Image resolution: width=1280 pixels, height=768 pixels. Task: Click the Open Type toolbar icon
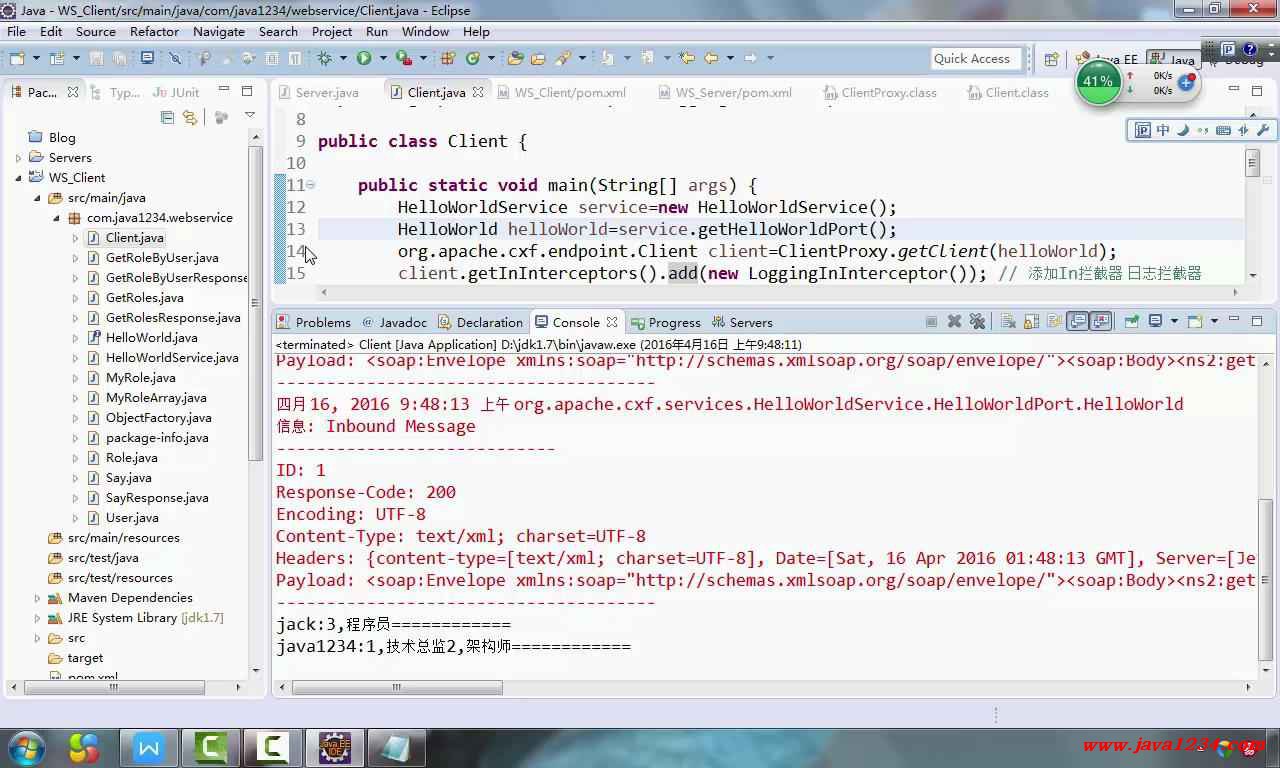(x=515, y=58)
